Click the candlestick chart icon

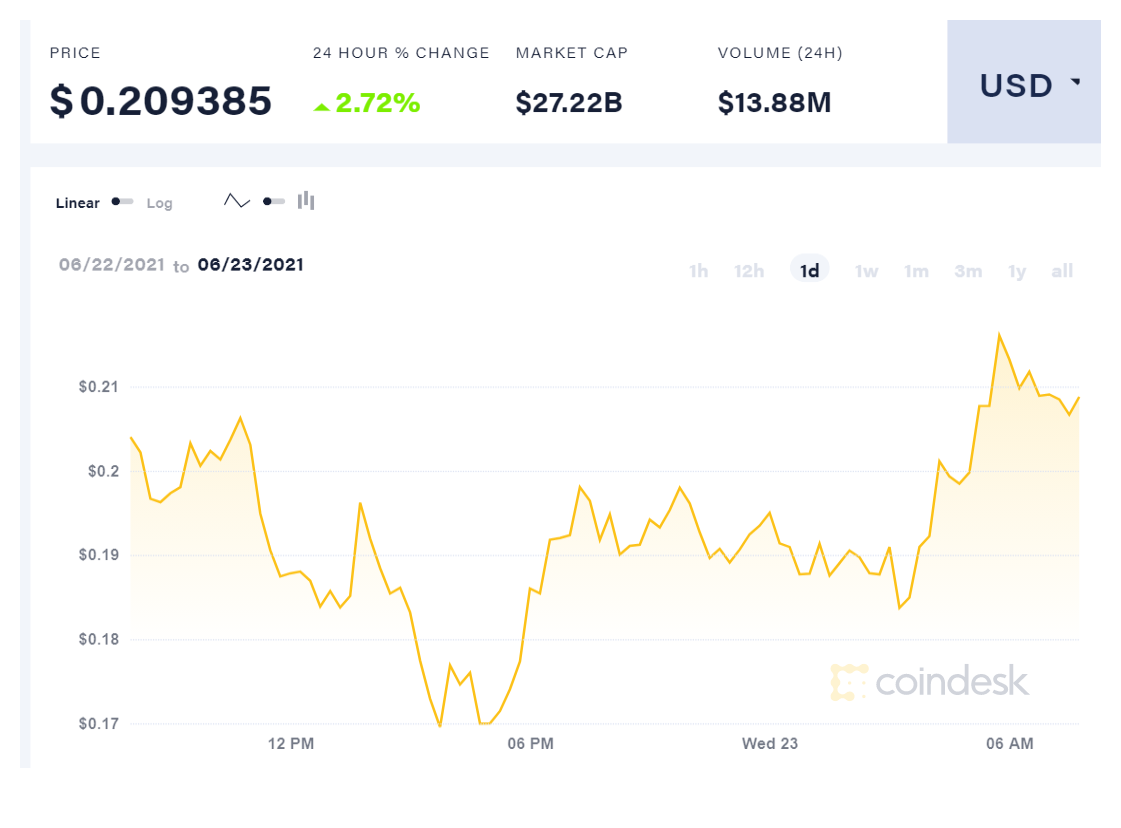pyautogui.click(x=306, y=201)
